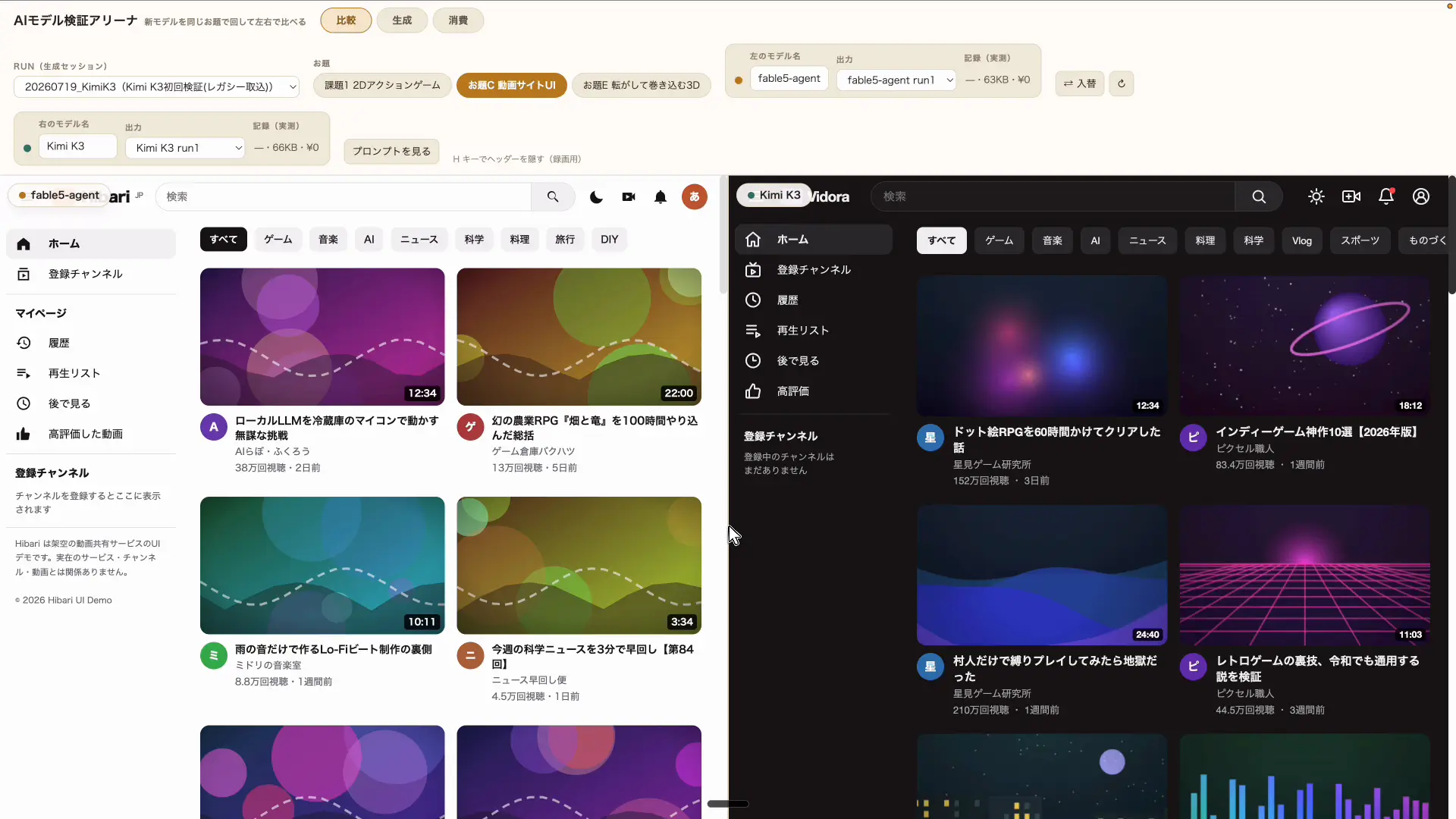Open 高評価した動画 in left pane sidebar
The height and width of the screenshot is (819, 1456).
tap(91, 434)
